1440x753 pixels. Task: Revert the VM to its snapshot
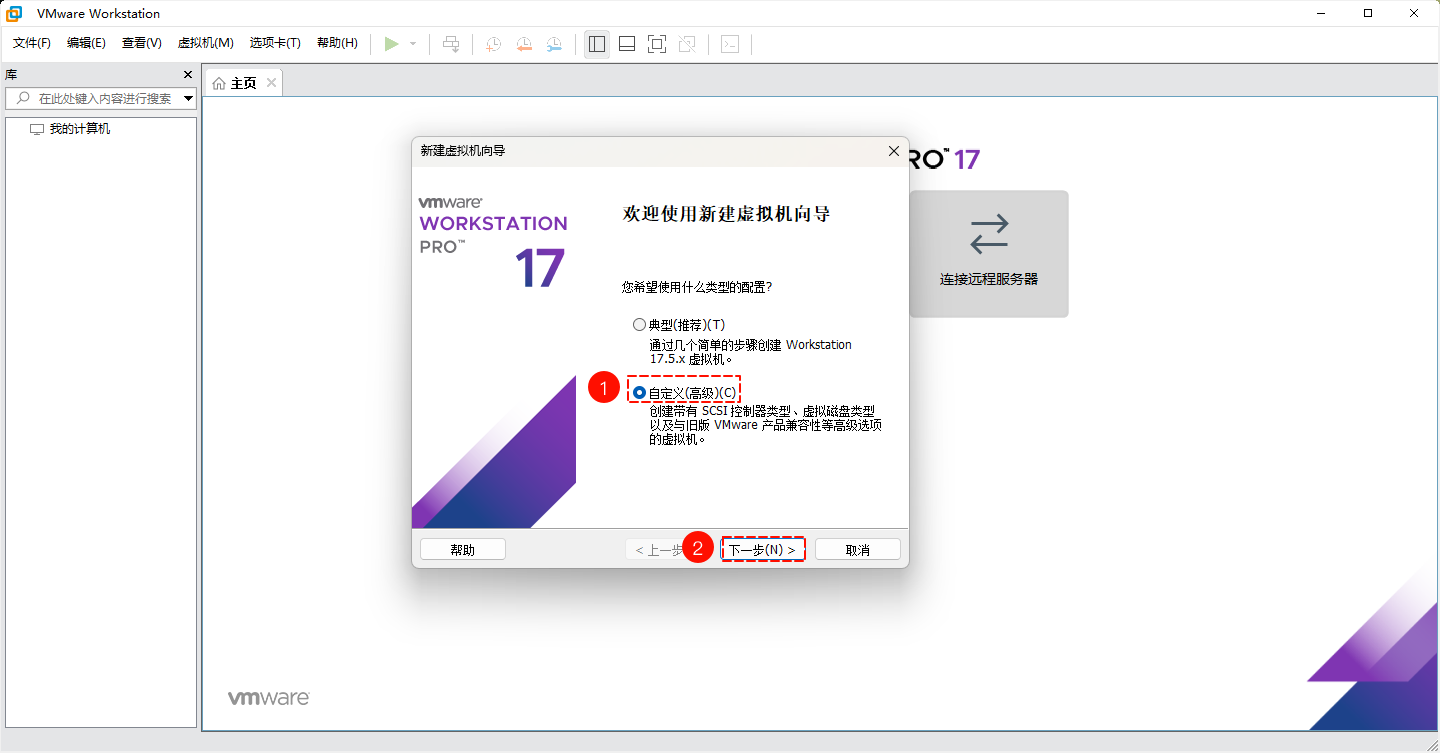tap(524, 43)
